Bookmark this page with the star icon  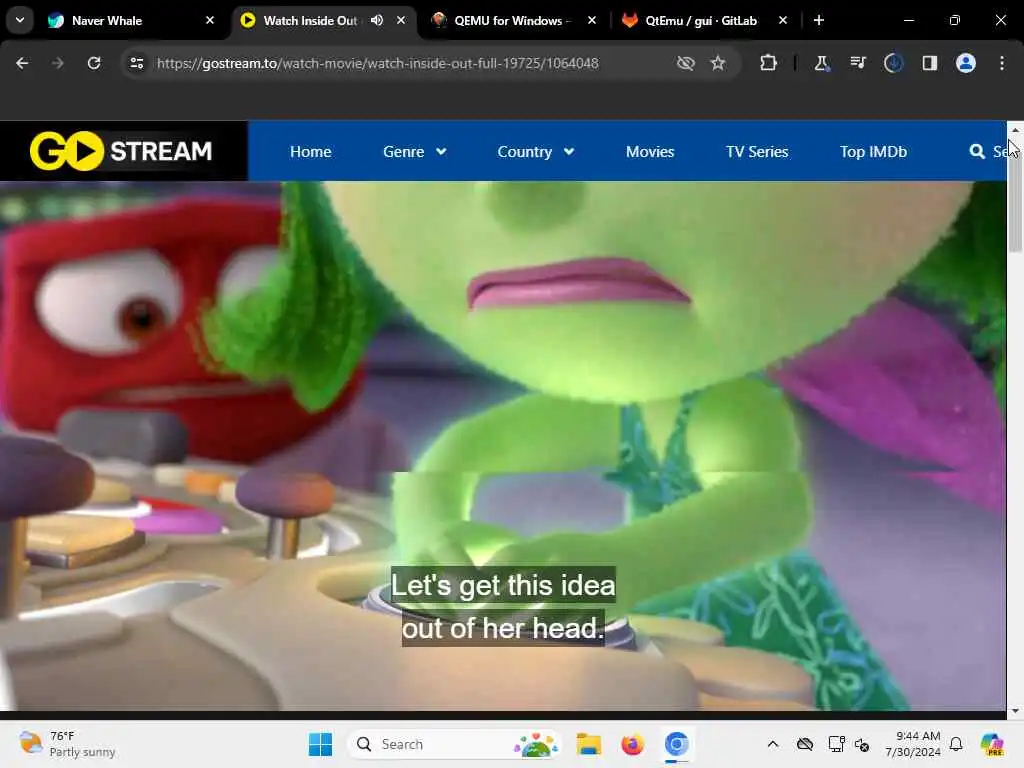click(x=718, y=63)
